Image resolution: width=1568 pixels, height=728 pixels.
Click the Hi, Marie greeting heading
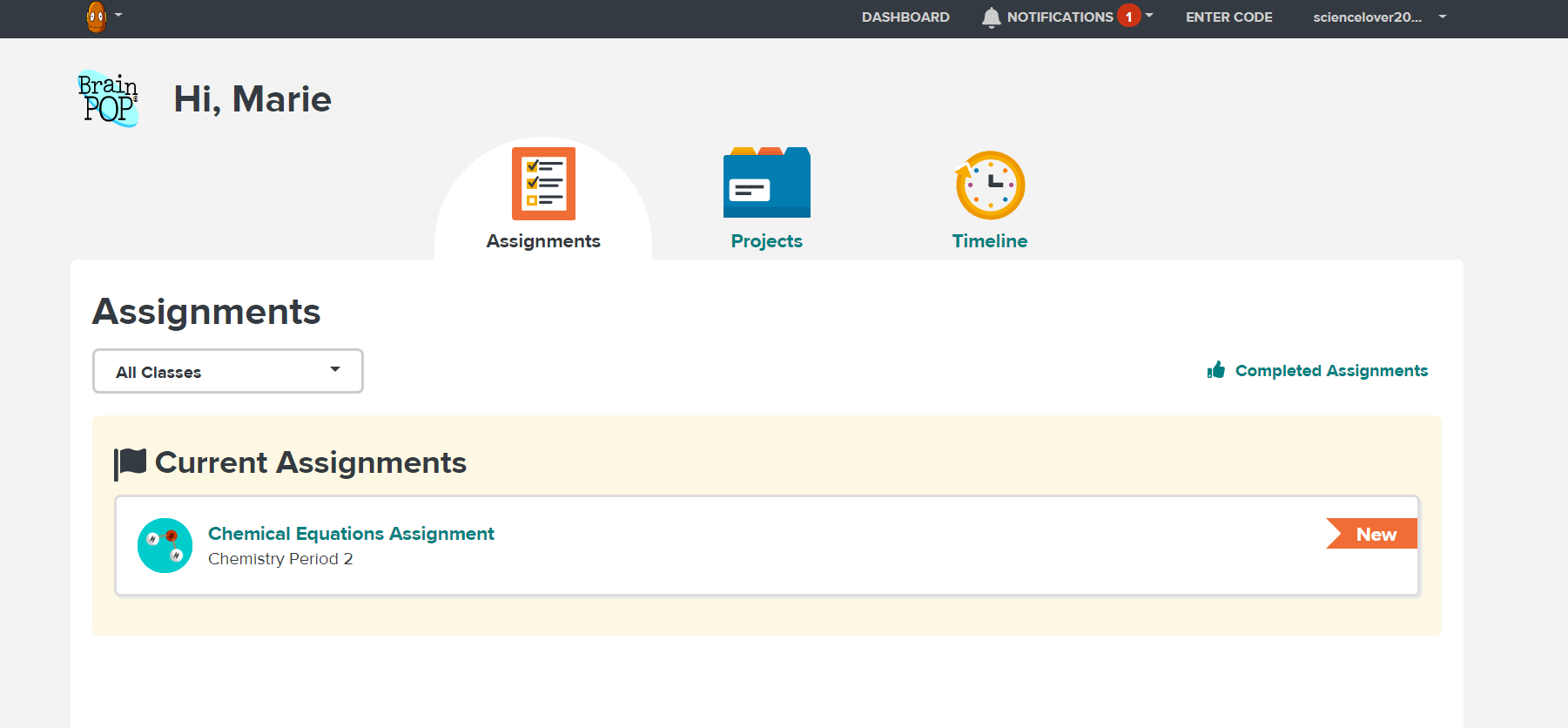[x=252, y=99]
